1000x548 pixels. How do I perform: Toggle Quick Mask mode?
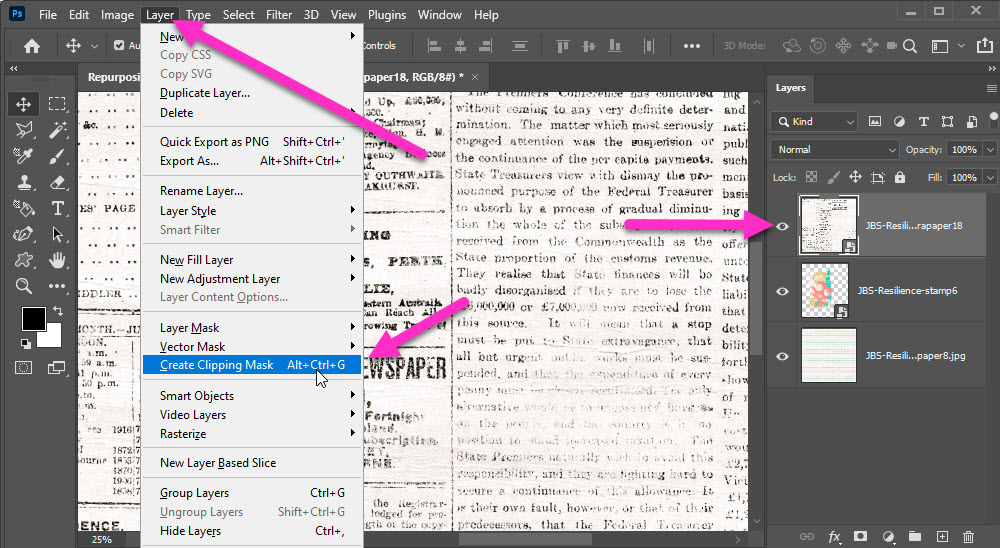(x=24, y=367)
